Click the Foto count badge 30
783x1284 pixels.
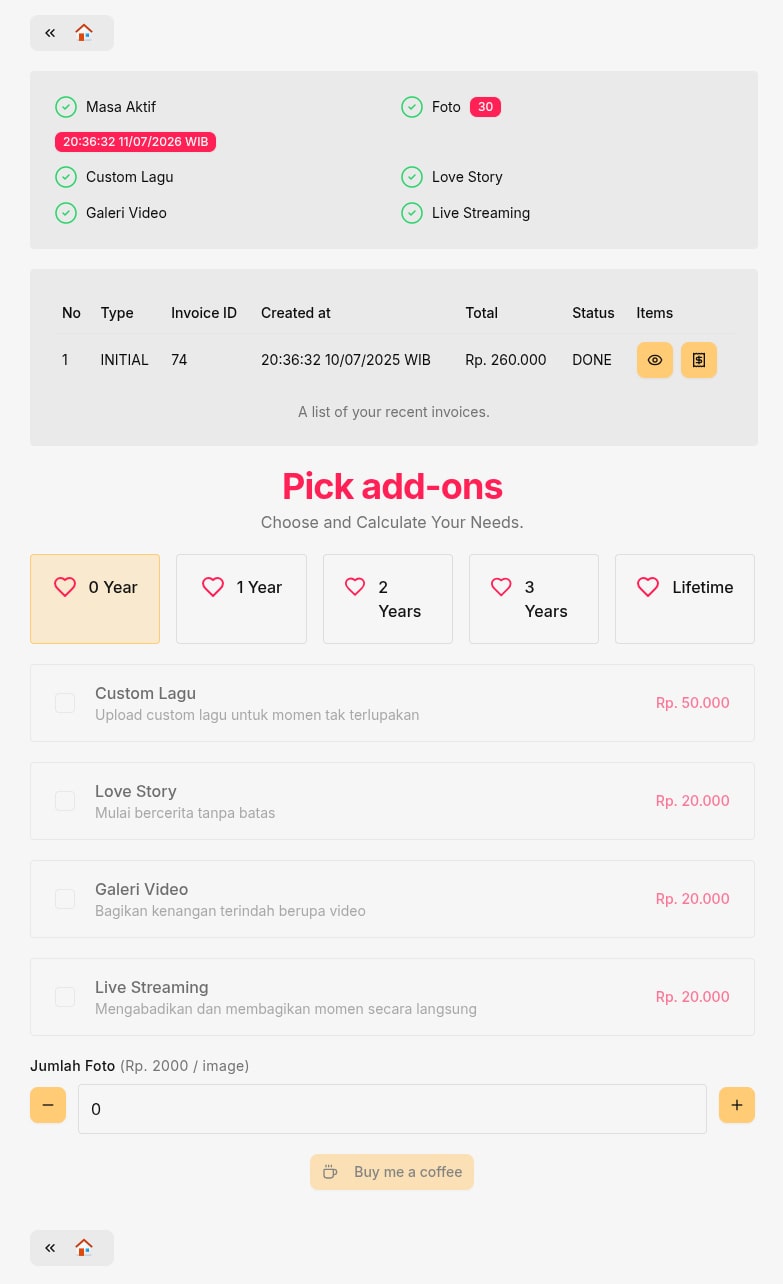click(485, 107)
